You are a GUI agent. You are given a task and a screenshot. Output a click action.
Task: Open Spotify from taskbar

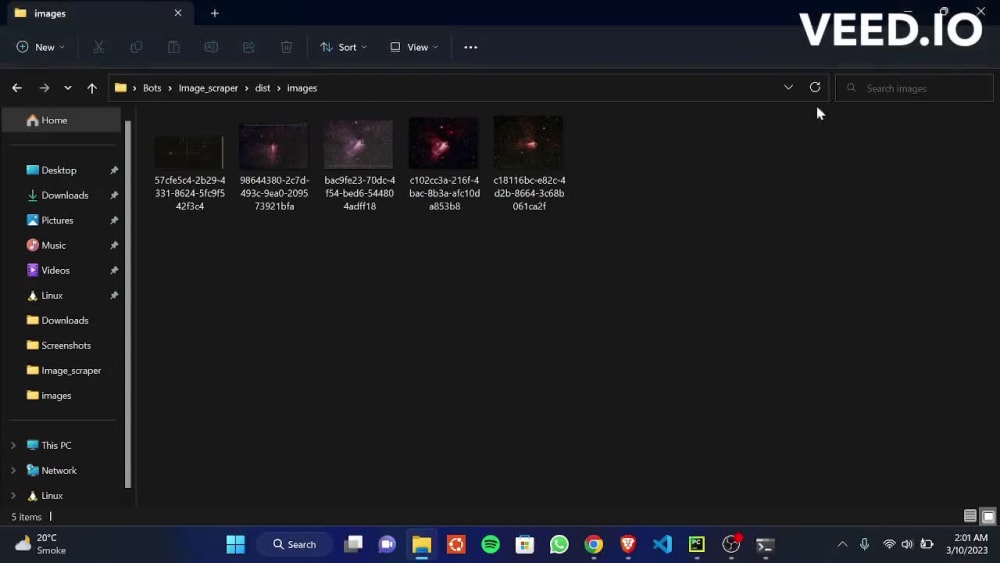click(x=490, y=544)
